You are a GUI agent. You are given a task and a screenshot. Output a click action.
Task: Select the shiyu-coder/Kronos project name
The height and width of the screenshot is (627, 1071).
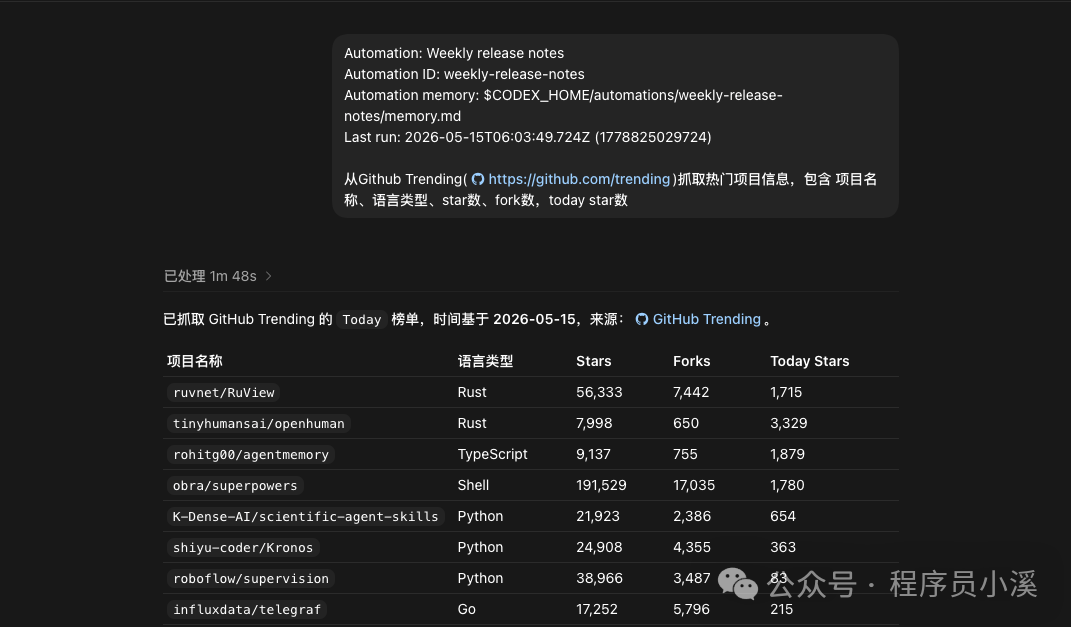point(242,548)
